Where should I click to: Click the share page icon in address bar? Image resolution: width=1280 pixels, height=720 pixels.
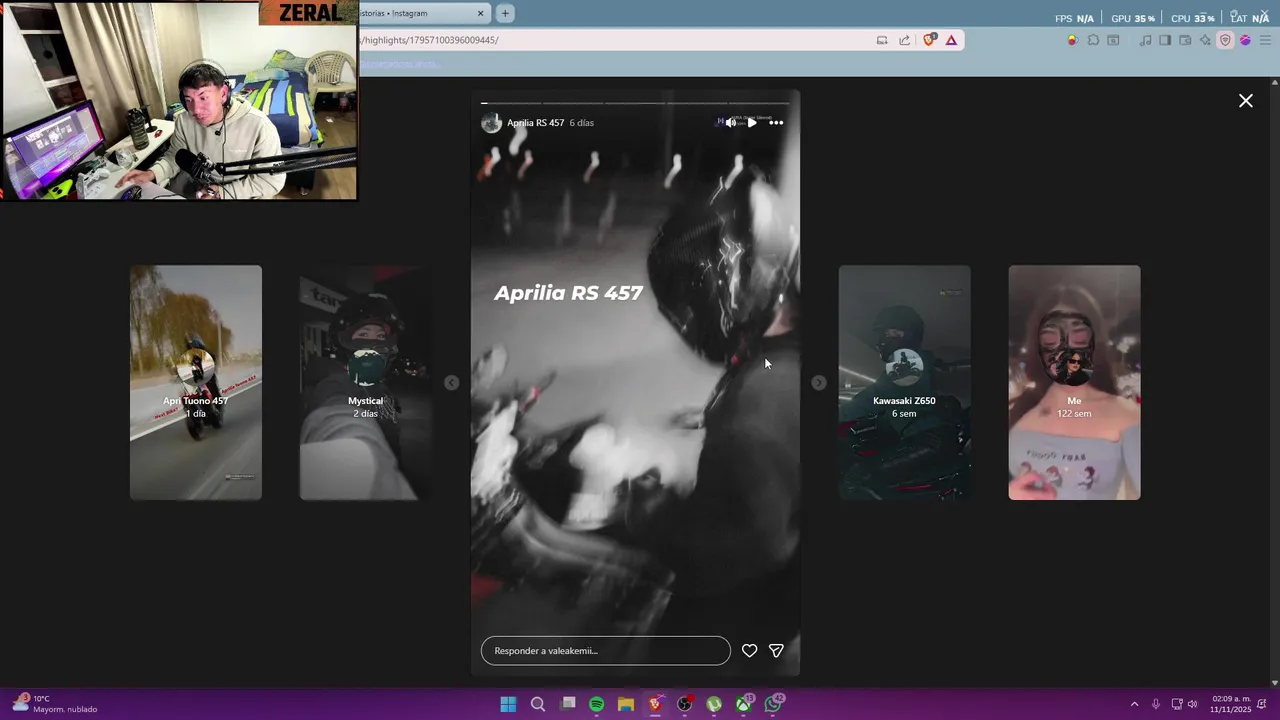(x=904, y=40)
